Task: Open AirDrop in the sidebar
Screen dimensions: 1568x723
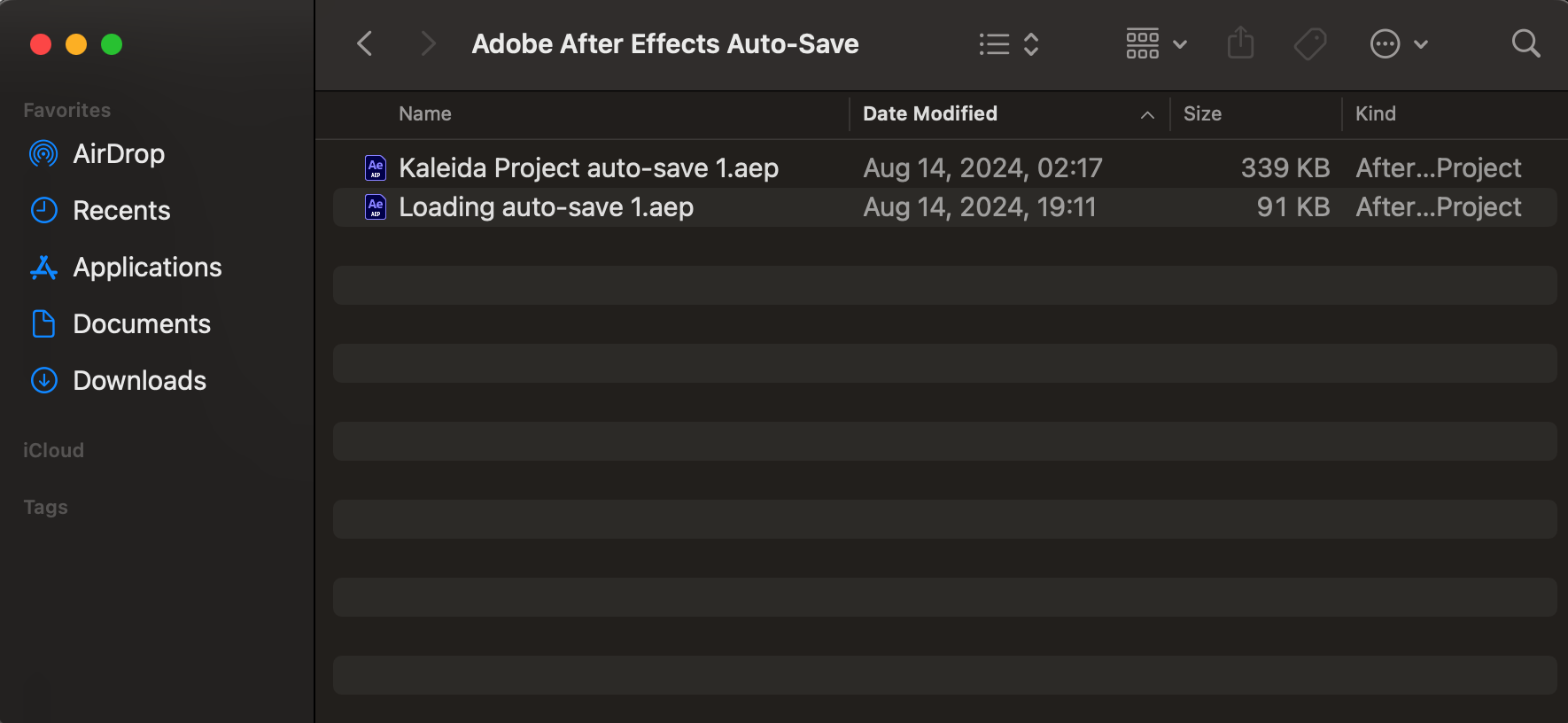Action: click(x=119, y=154)
